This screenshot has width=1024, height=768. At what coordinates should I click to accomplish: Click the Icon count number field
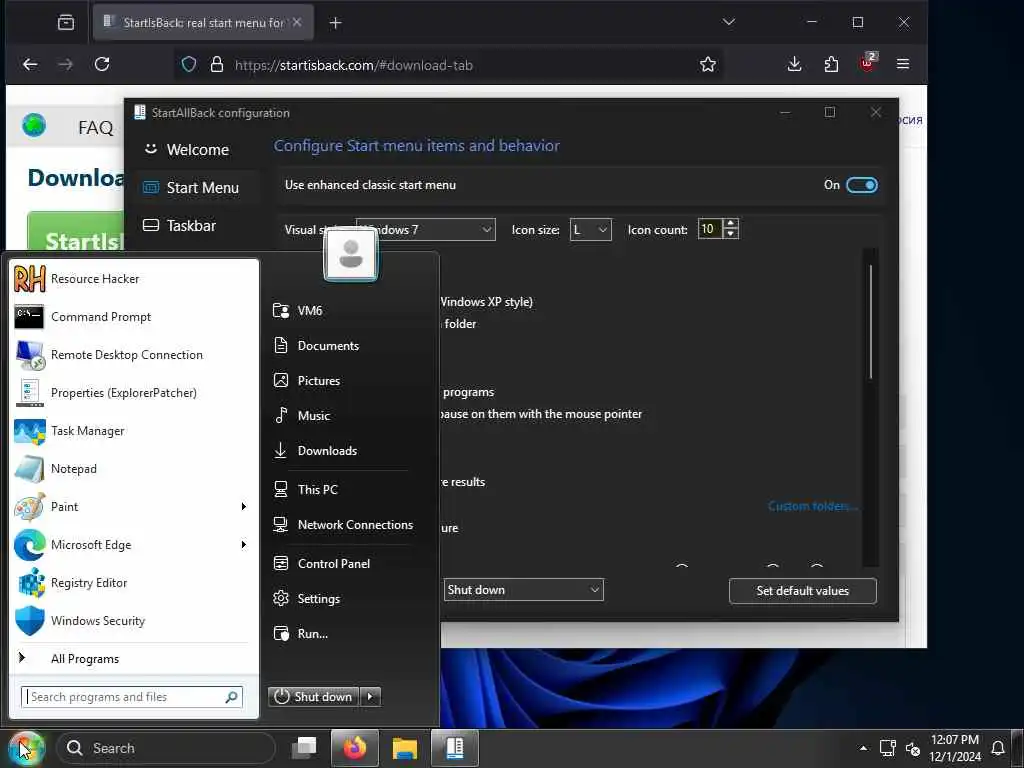(x=710, y=229)
